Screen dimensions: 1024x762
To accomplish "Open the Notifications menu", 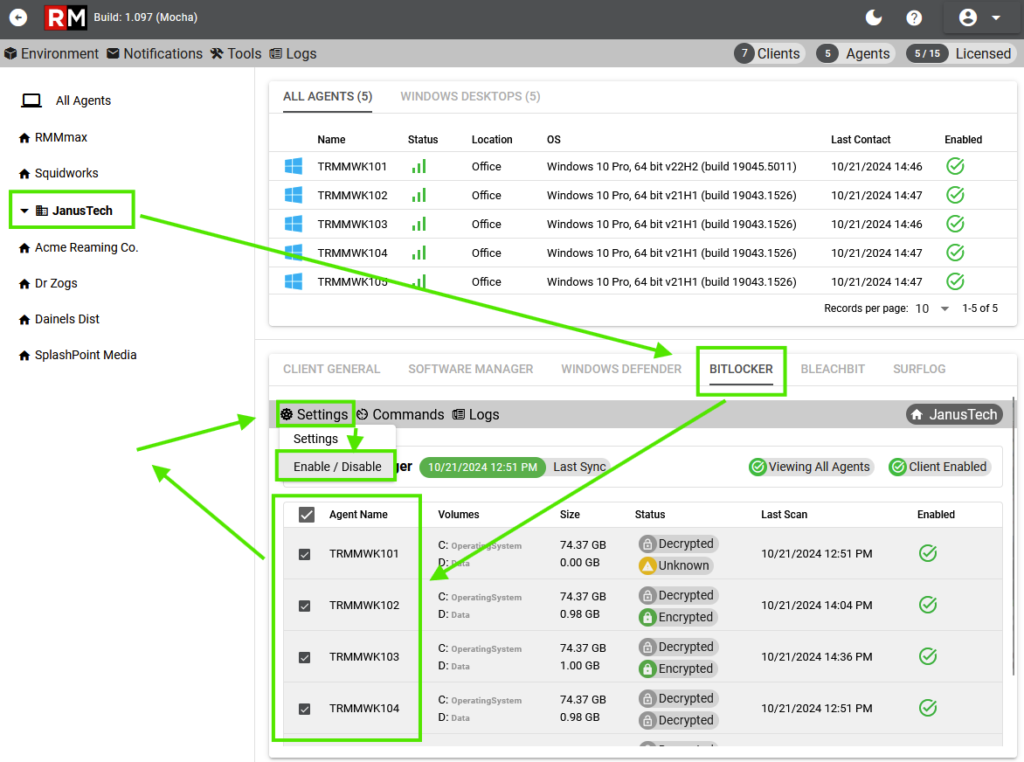I will point(155,54).
